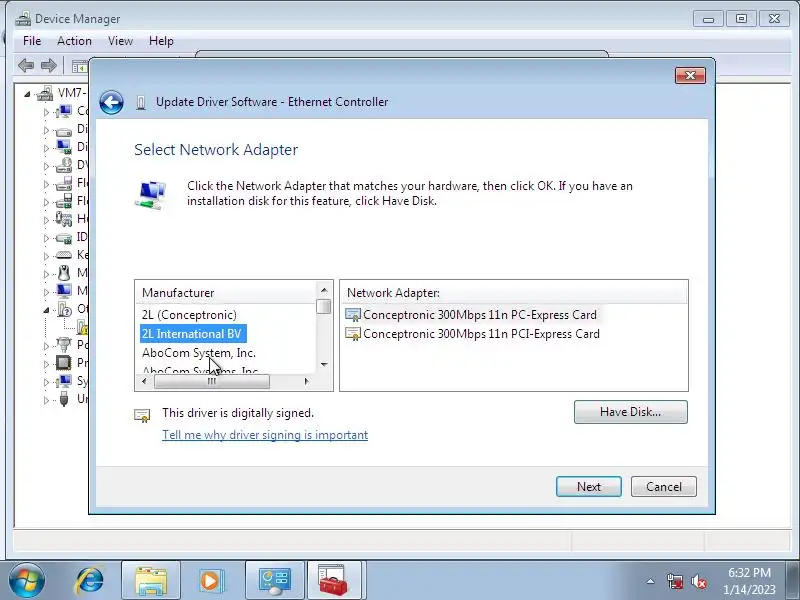Screen dimensions: 800x600
Task: Select the Other devices category icon
Action: pos(65,309)
